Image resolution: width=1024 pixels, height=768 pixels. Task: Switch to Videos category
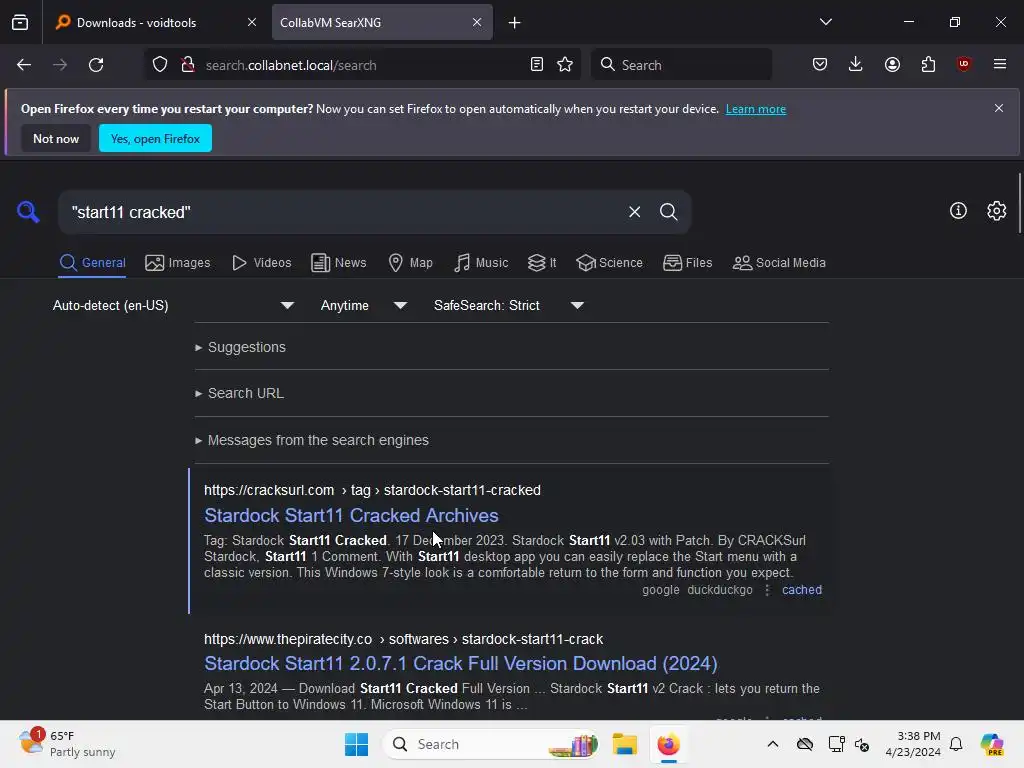[x=262, y=263]
